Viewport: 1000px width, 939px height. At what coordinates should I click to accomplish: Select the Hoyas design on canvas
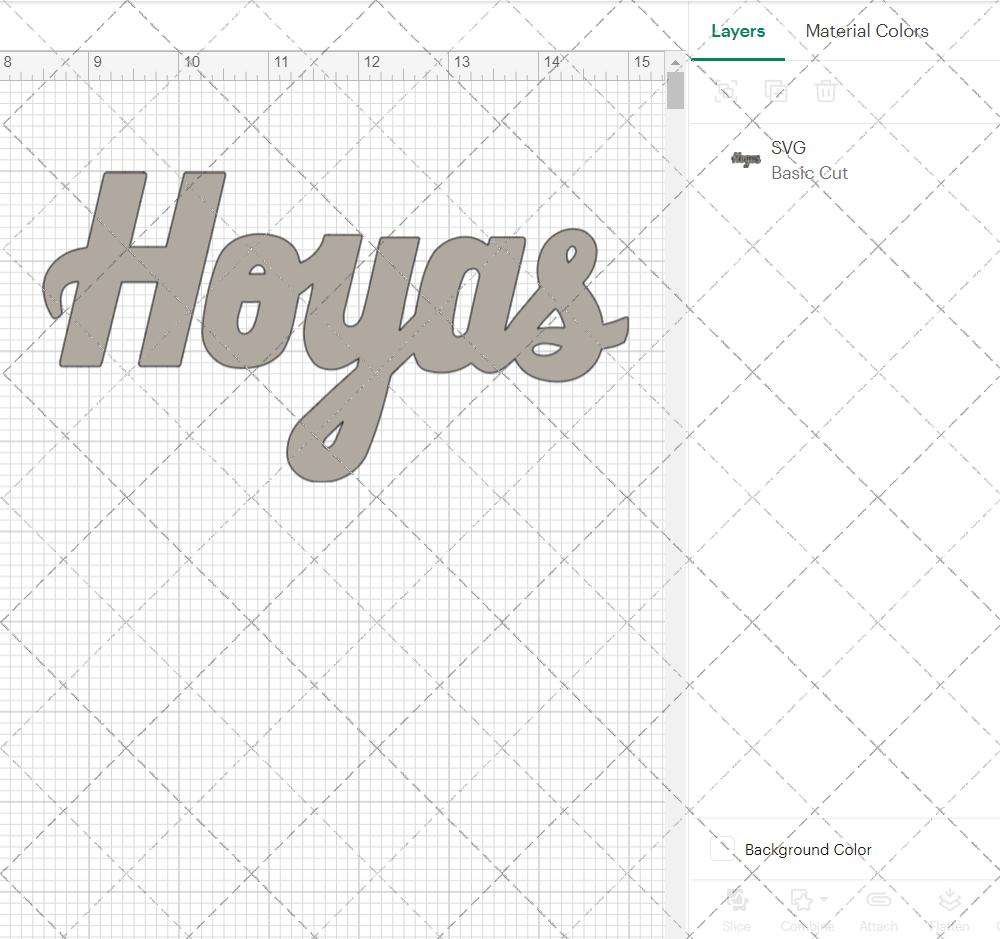click(x=335, y=326)
